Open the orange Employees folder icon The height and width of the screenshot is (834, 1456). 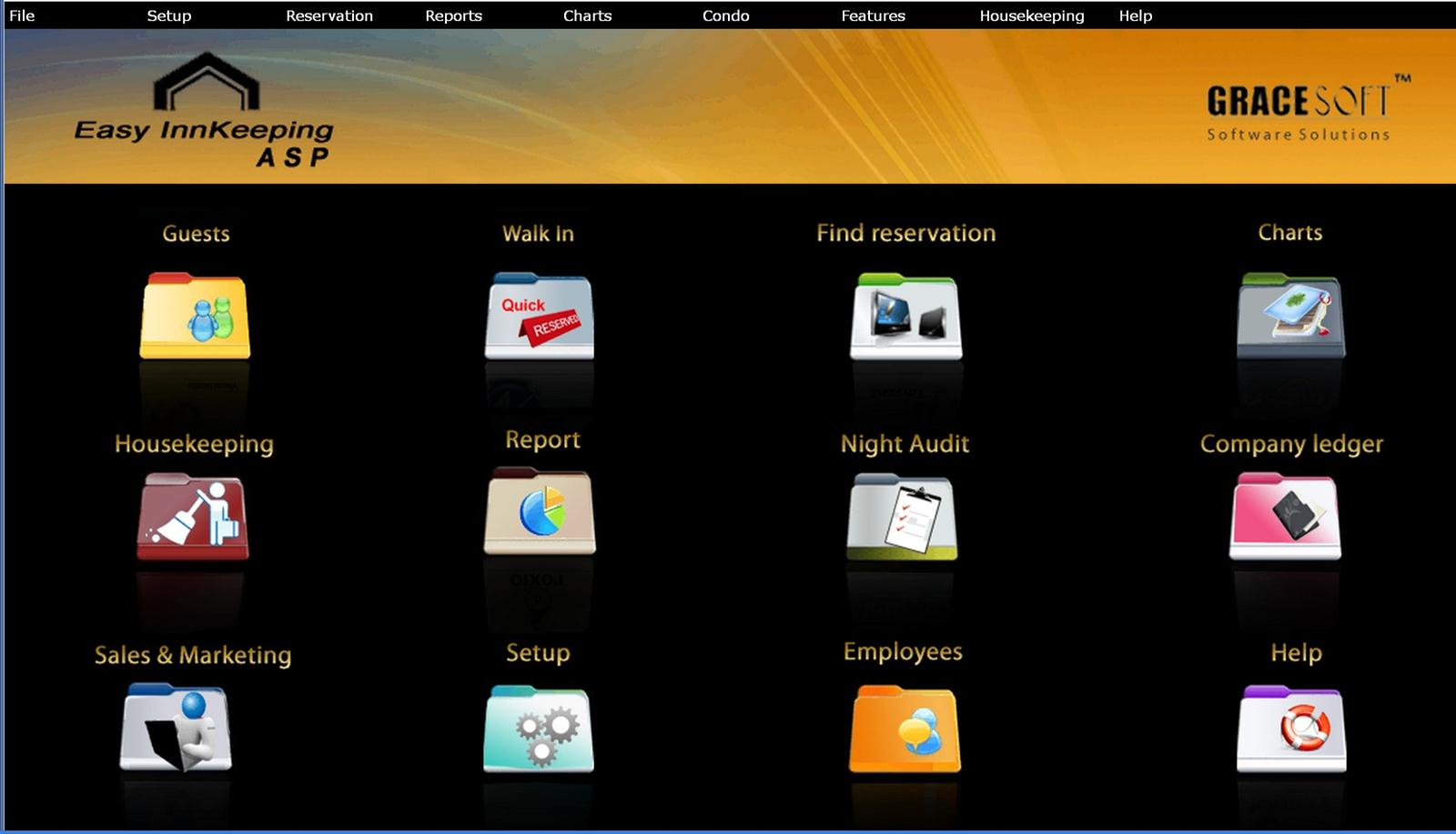(x=905, y=728)
